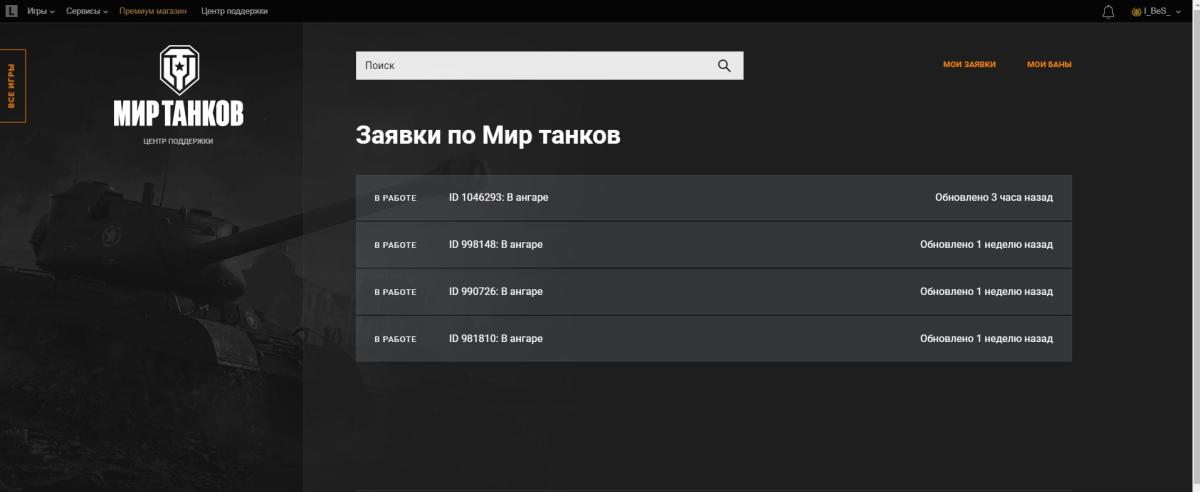
Task: Open the notifications bell
Action: point(1108,11)
